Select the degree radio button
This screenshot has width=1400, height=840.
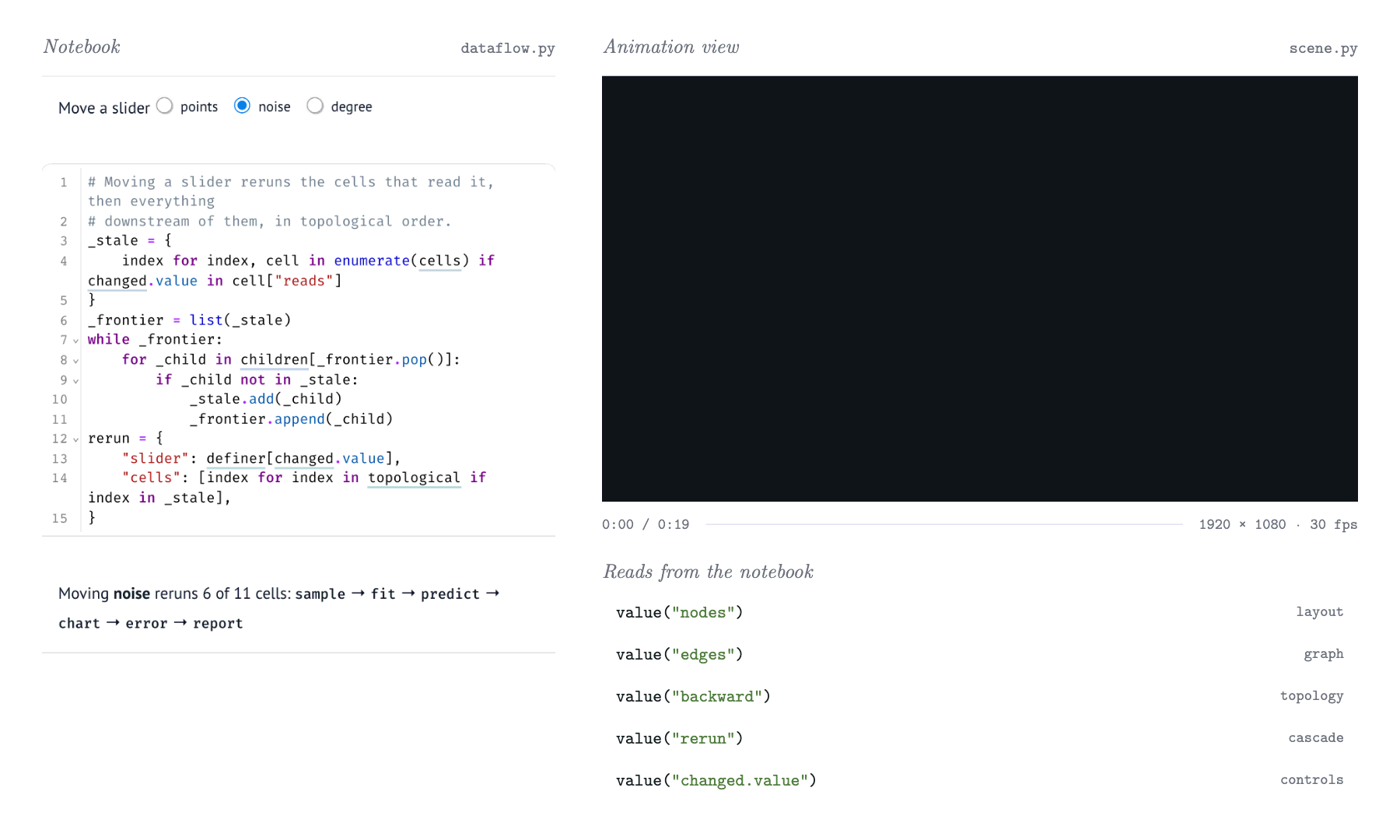click(x=315, y=106)
